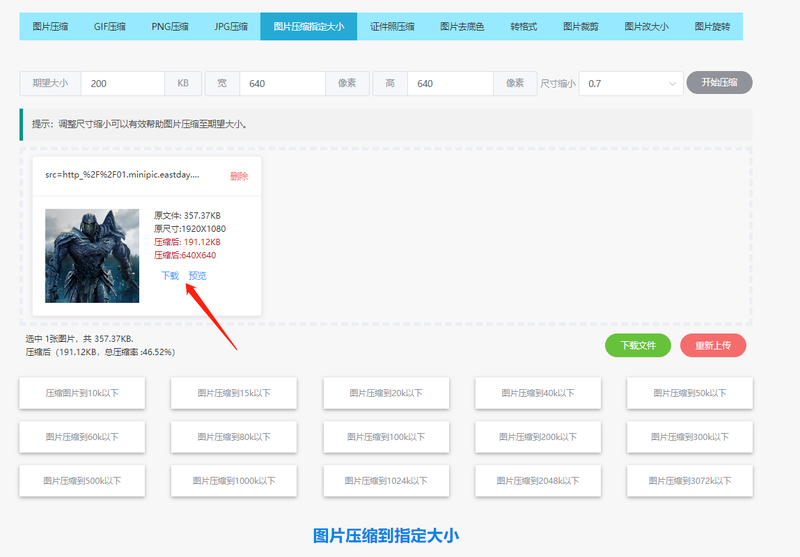Click the red 重新上传 button

tap(713, 345)
